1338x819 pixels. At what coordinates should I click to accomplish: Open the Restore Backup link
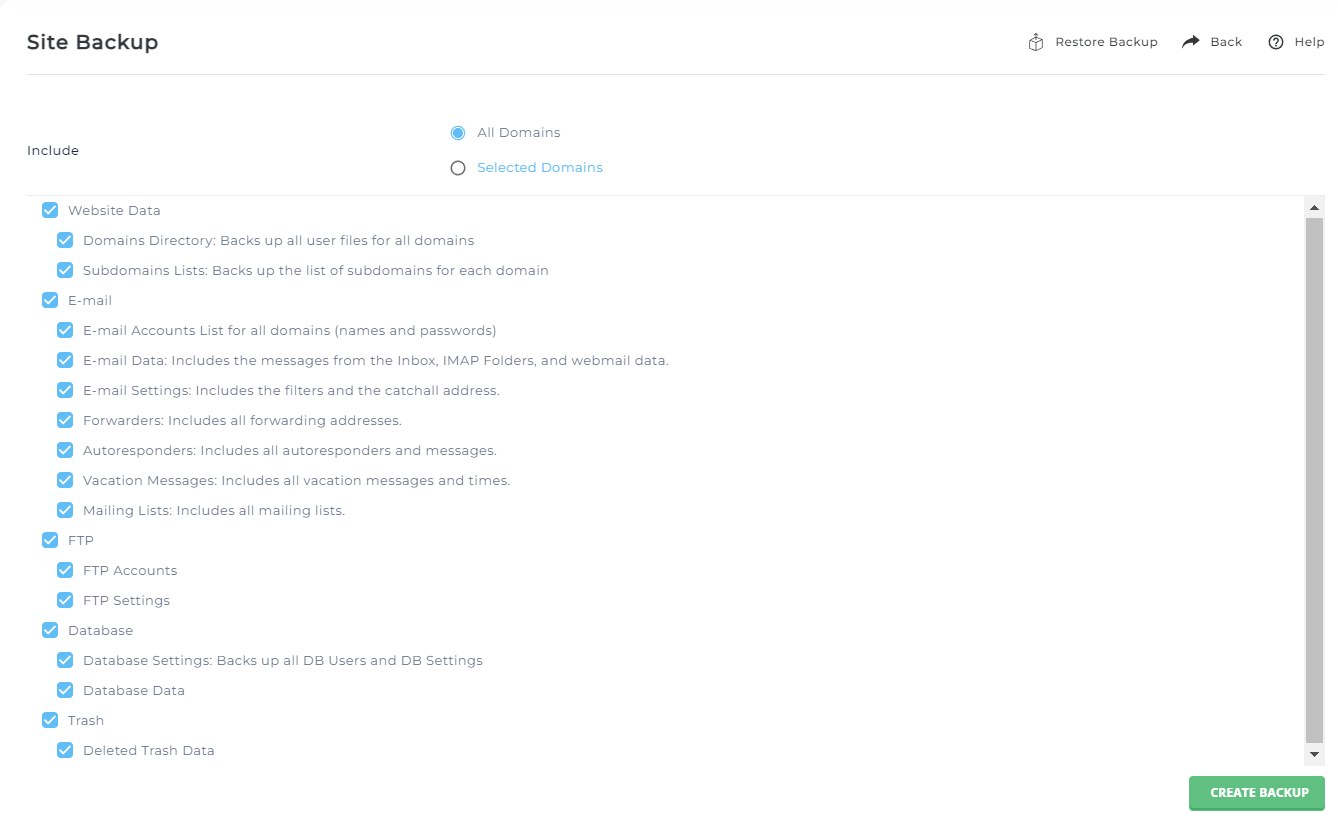(1106, 42)
